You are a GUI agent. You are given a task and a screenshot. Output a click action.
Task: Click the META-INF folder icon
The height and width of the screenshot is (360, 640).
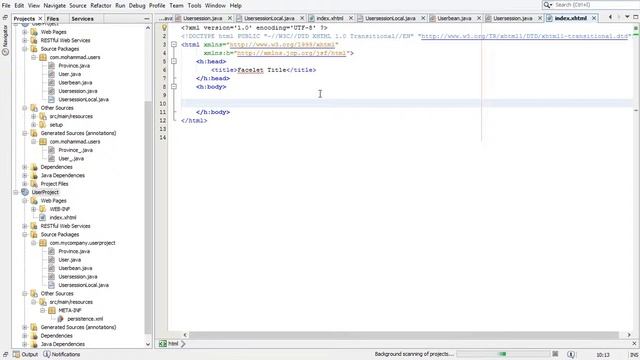point(51,310)
